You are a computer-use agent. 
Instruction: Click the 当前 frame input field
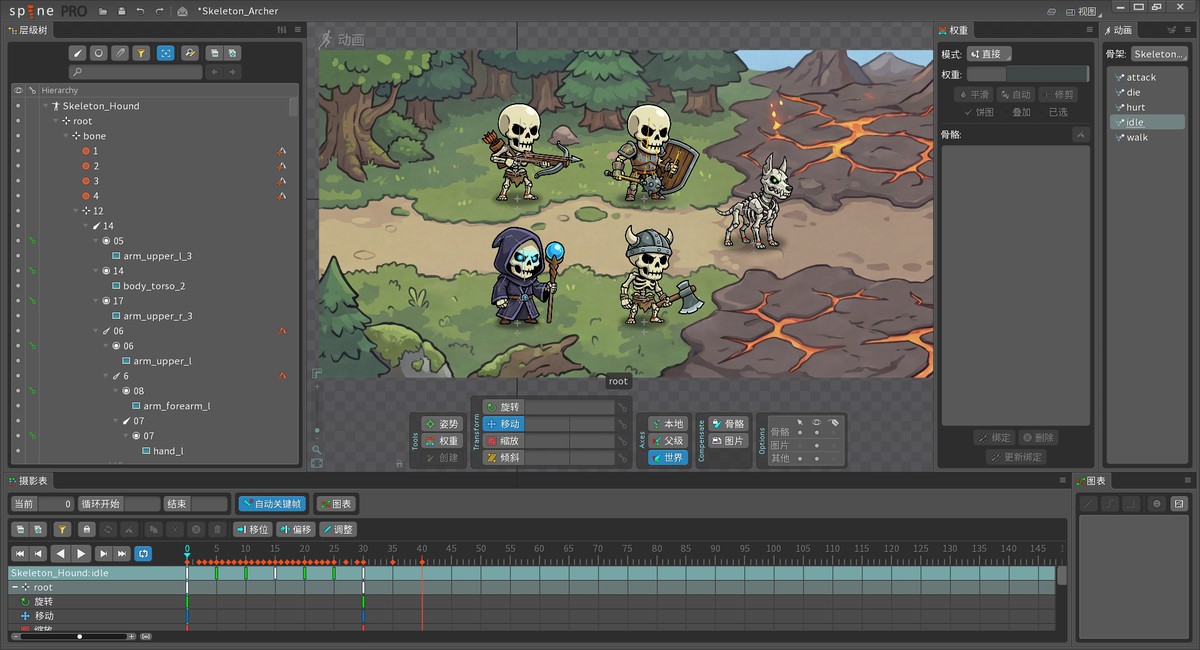tap(50, 503)
